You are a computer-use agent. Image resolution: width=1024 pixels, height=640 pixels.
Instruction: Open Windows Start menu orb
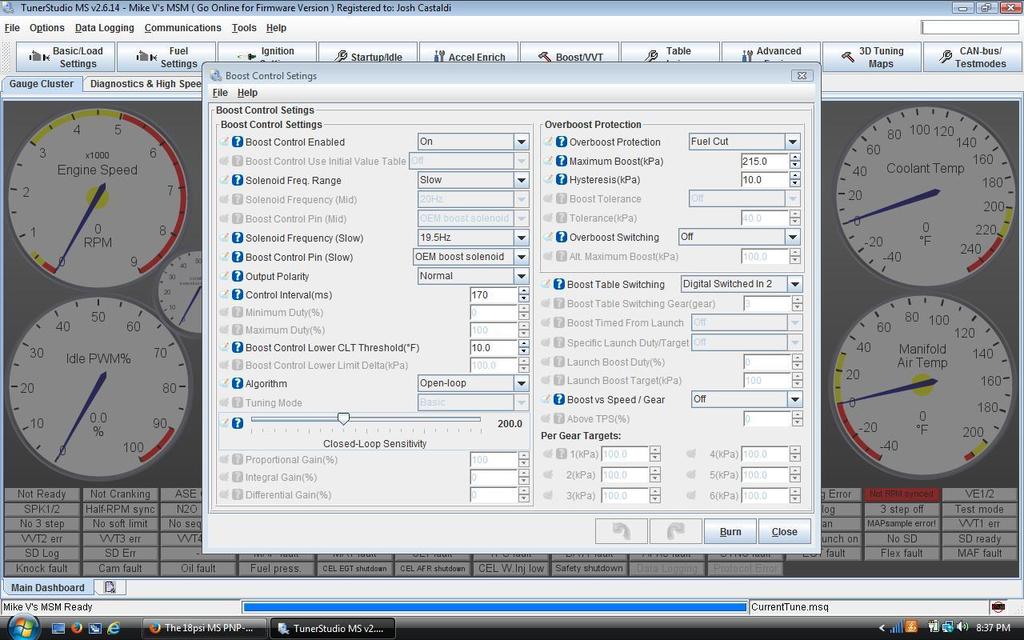[x=22, y=627]
